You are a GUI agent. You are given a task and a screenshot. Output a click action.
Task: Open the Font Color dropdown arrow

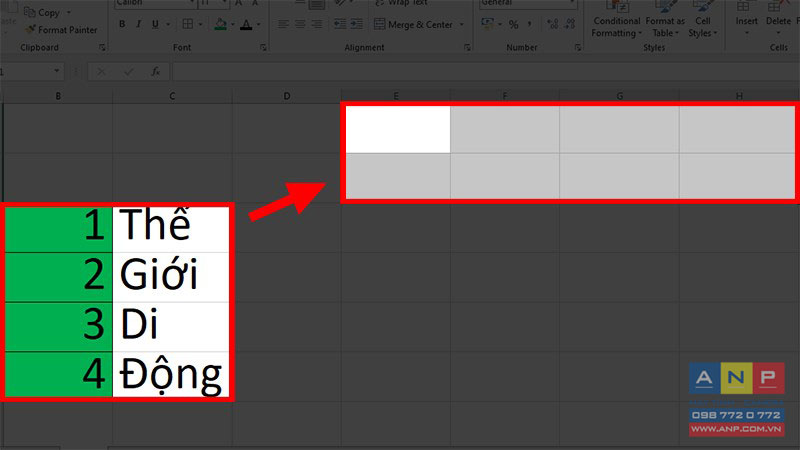(259, 24)
